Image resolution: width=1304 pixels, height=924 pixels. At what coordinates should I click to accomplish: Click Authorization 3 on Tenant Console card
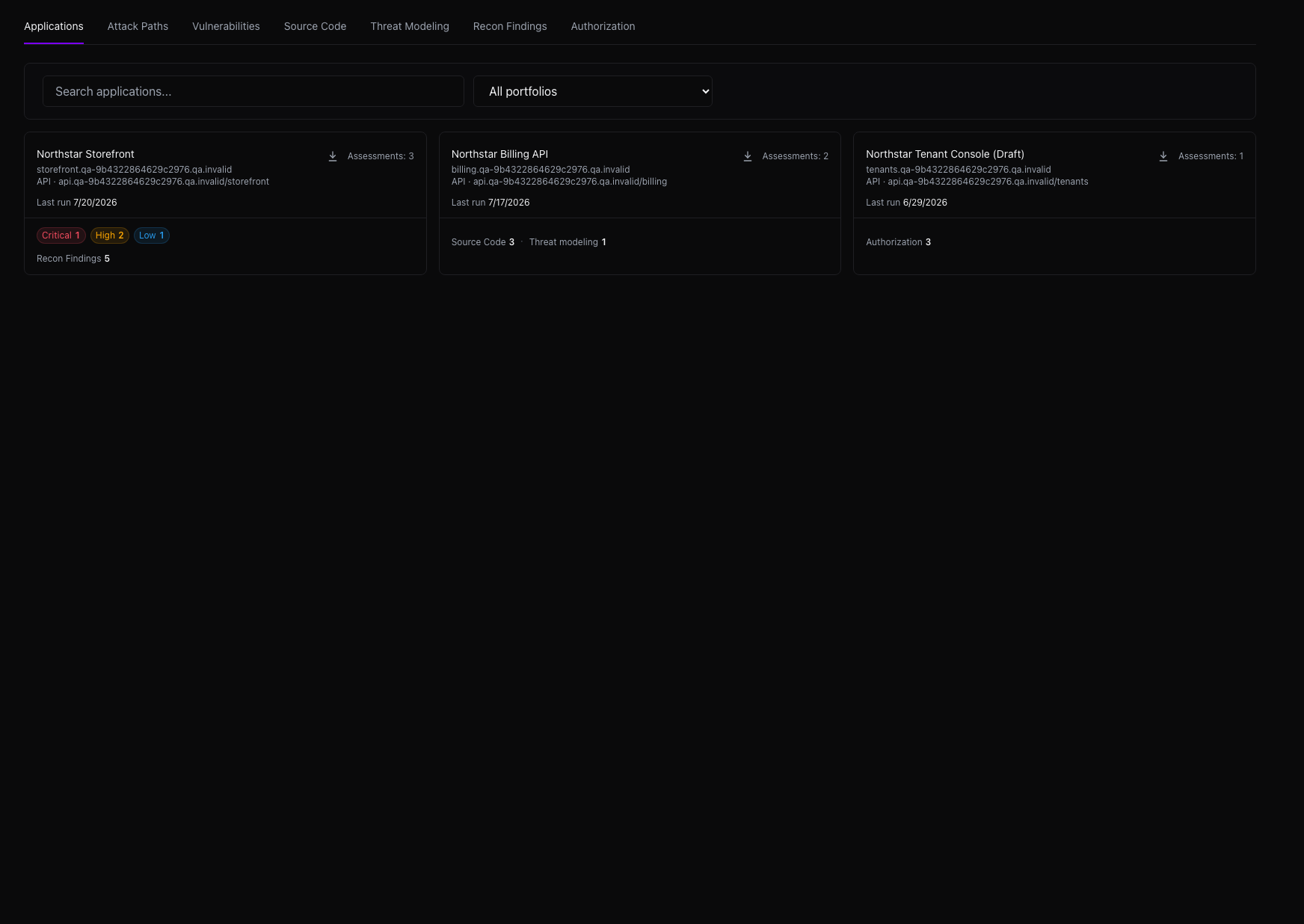[899, 242]
